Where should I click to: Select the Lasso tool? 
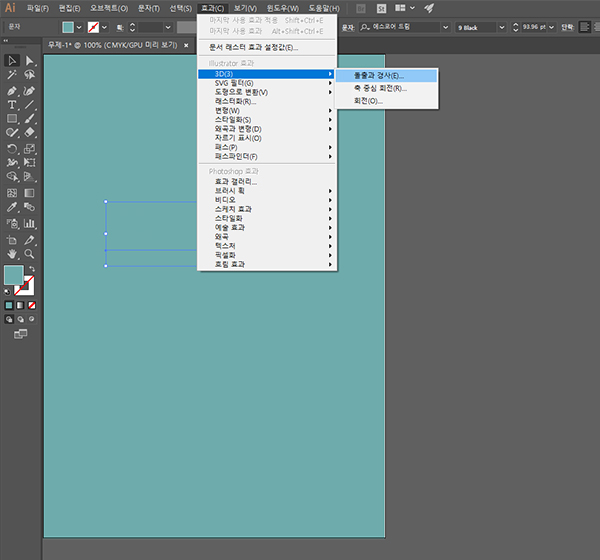click(x=29, y=75)
